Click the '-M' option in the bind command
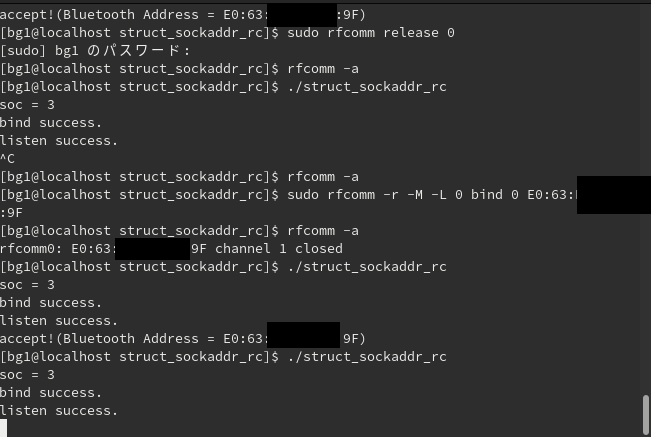The image size is (651, 437). [x=415, y=195]
